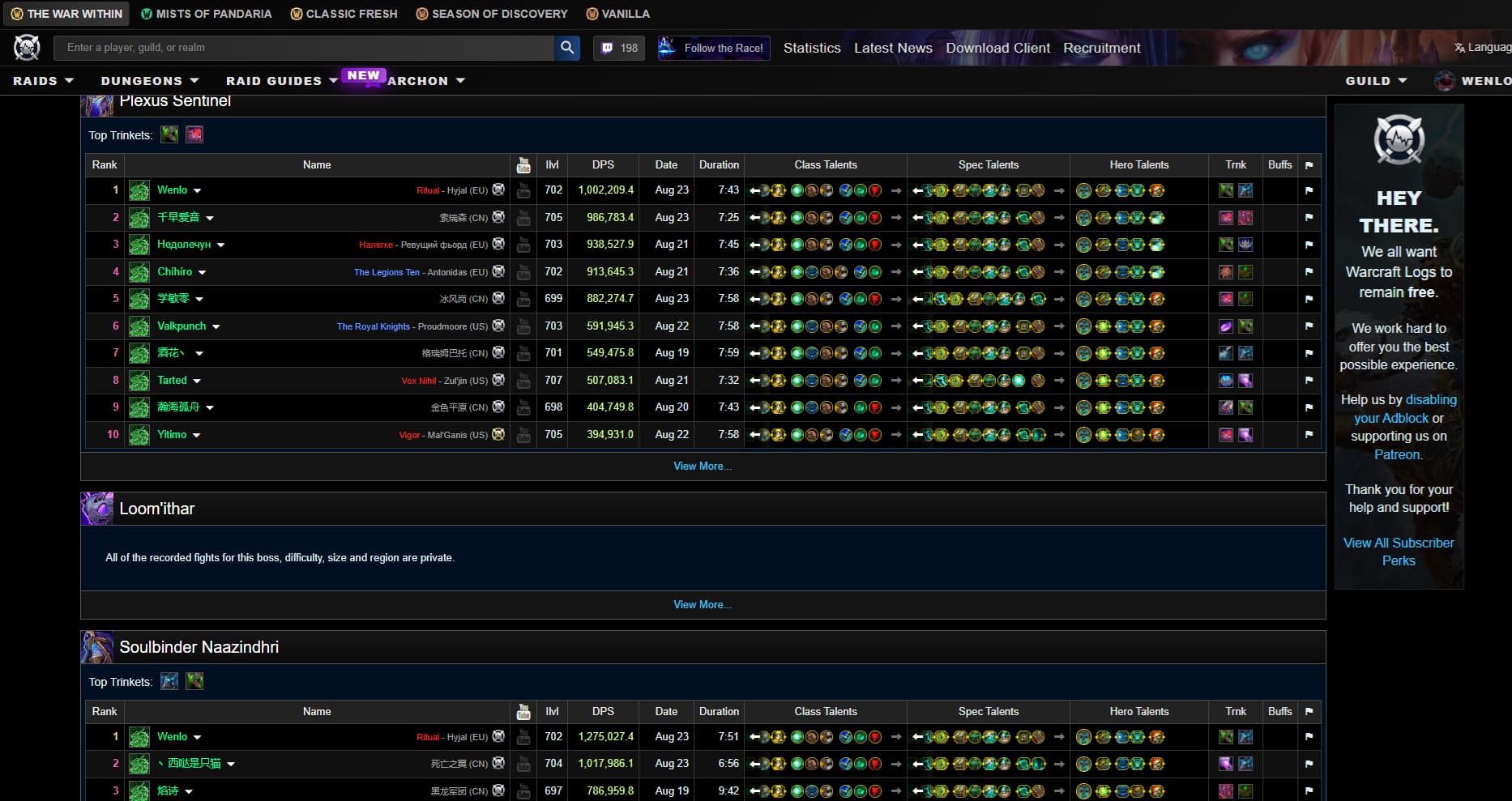This screenshot has height=801, width=1512.
Task: Focus the player, guild, or realm search field
Action: point(304,48)
